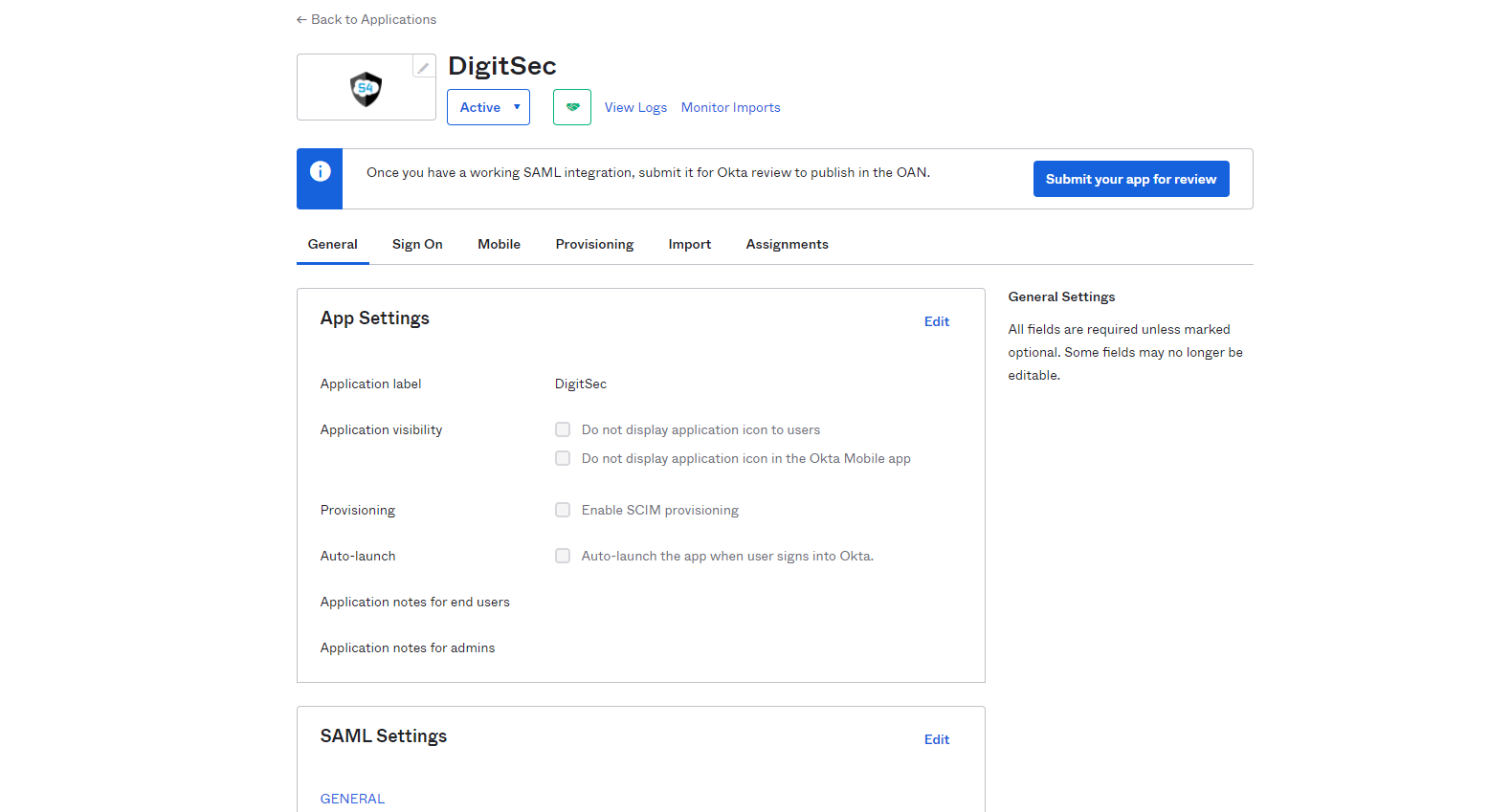Click the DigitSec page heading
Screen dimensions: 1511x812
click(502, 66)
